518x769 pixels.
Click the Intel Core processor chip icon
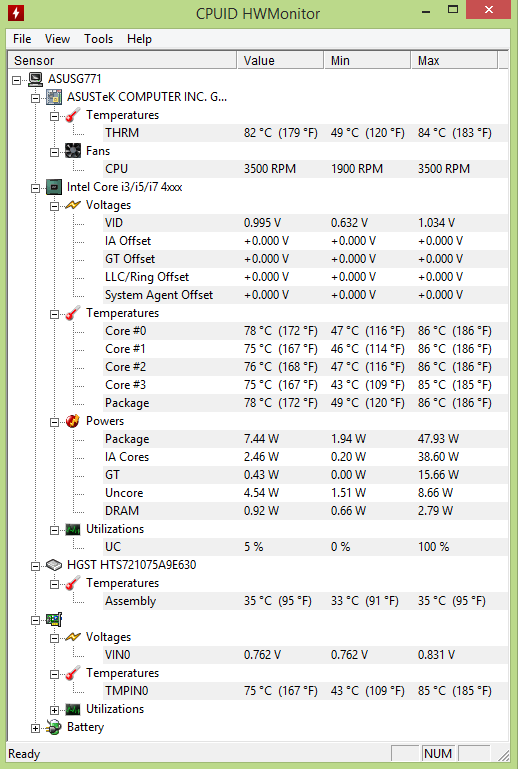[54, 187]
